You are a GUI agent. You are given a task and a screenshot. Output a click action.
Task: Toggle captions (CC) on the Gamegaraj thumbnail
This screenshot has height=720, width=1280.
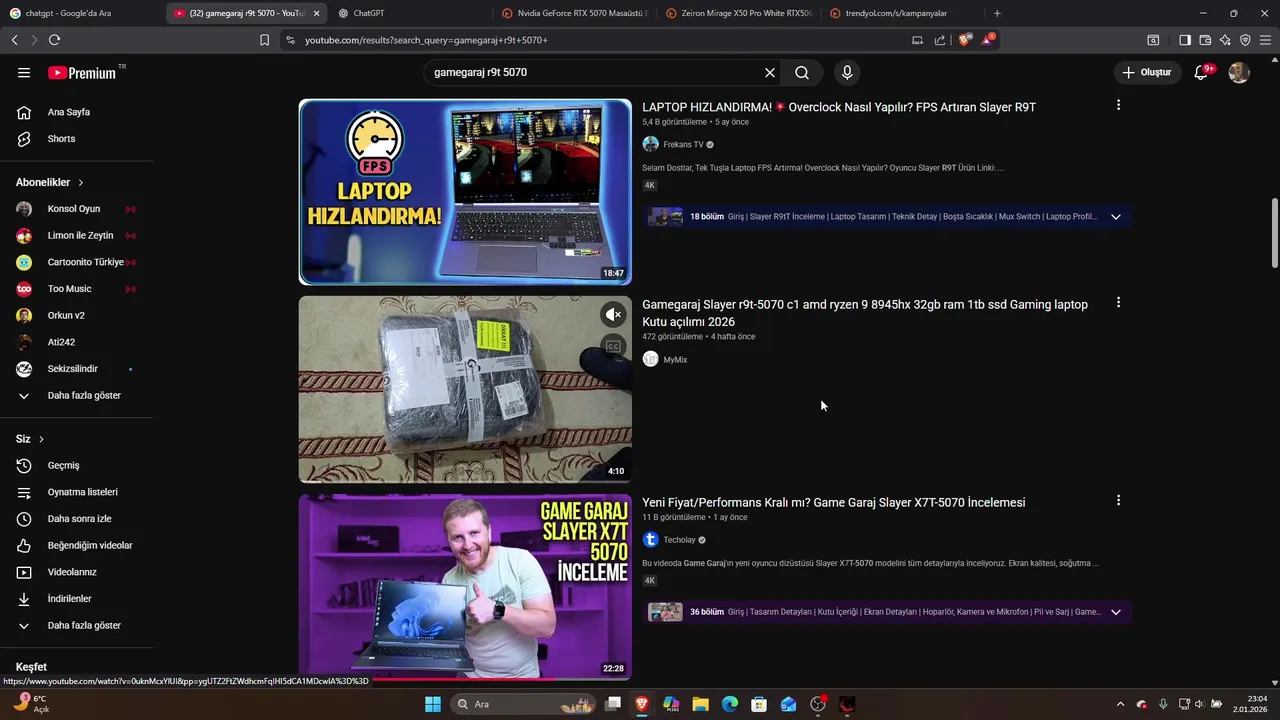click(613, 346)
